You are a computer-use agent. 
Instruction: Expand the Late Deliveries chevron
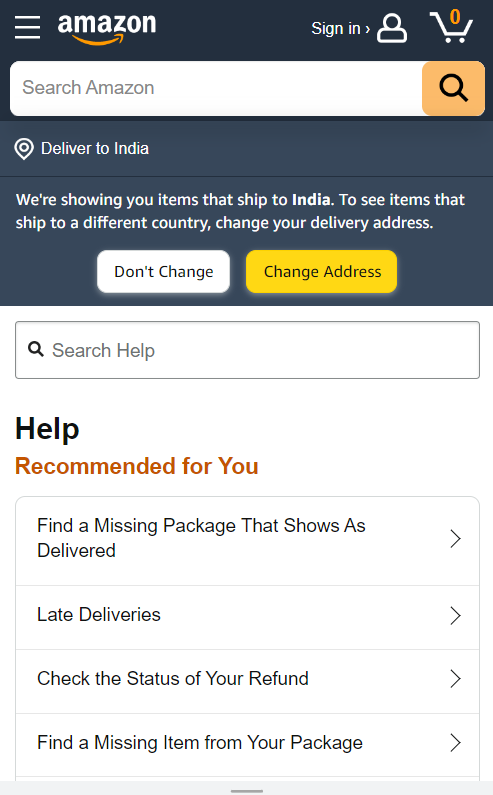coord(455,616)
